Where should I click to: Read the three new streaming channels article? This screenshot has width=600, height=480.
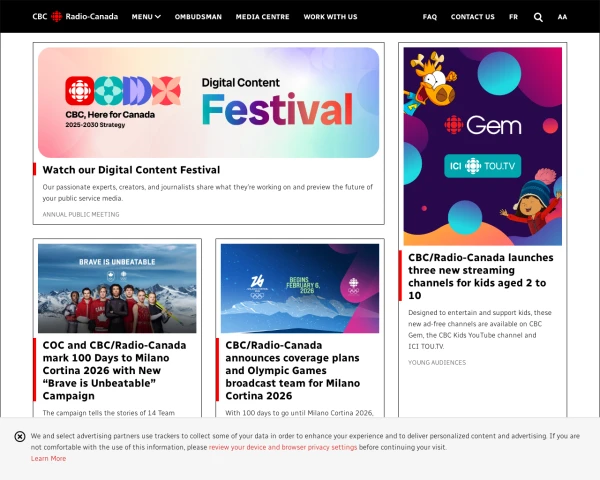(x=481, y=276)
